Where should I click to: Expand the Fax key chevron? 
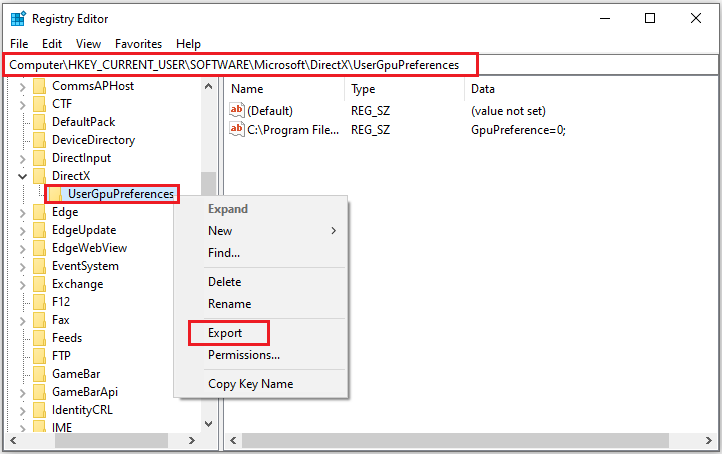pos(23,320)
